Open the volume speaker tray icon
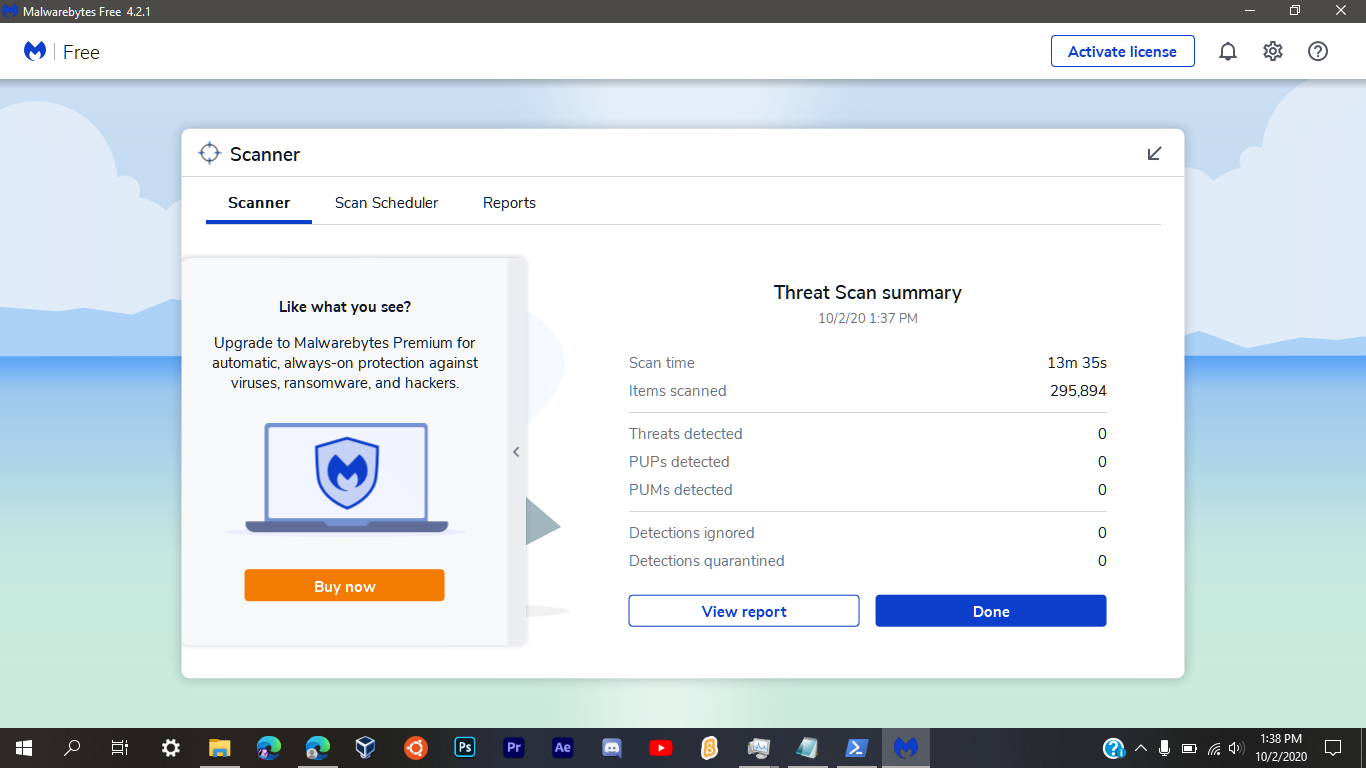 pyautogui.click(x=1237, y=748)
